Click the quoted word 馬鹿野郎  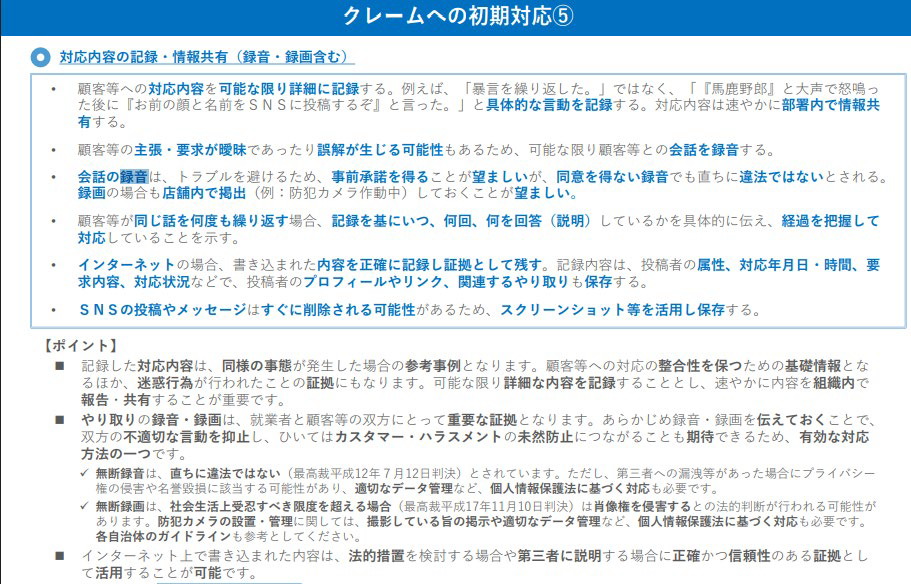point(740,89)
